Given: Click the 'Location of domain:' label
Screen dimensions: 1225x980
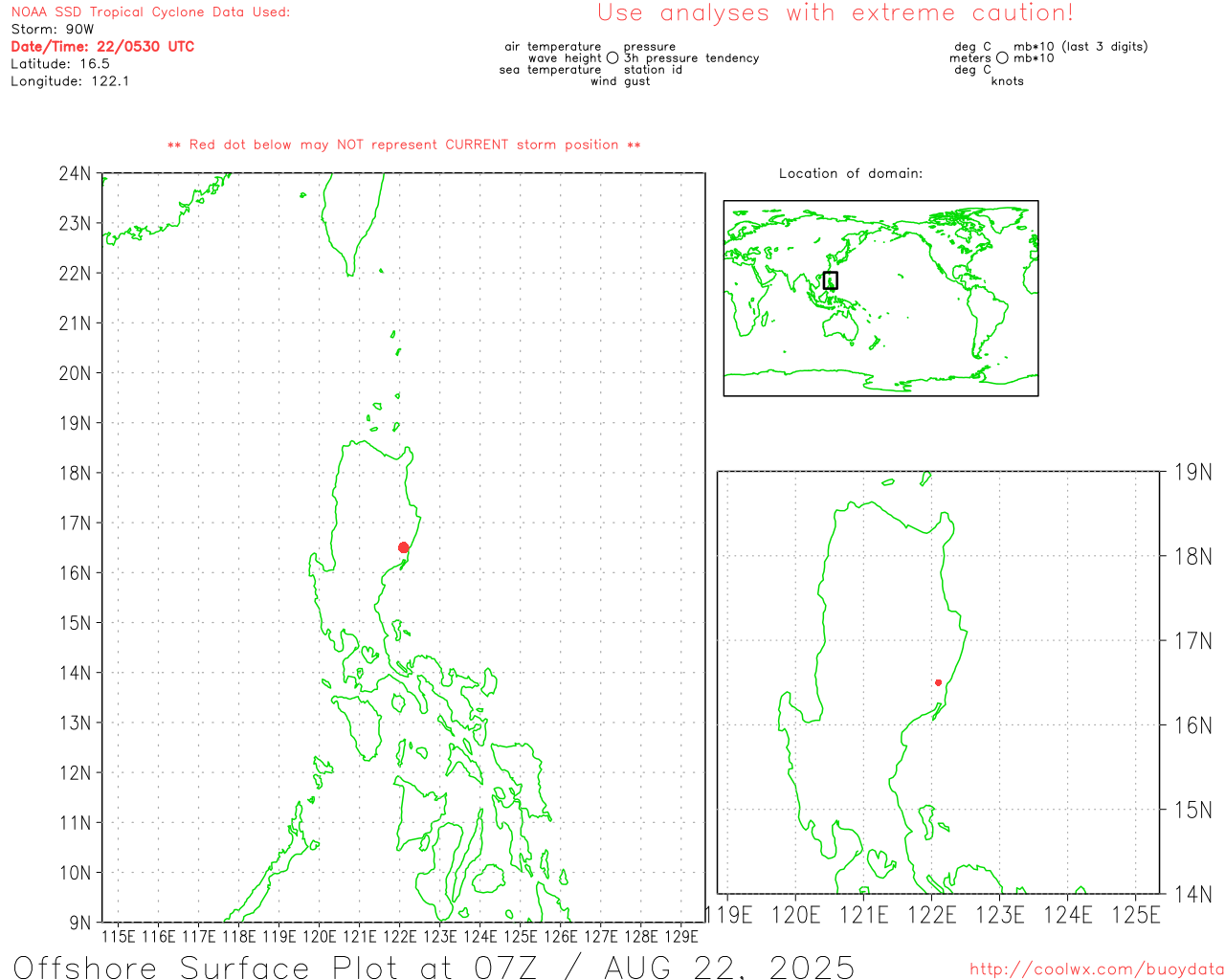Looking at the screenshot, I should coord(851,173).
